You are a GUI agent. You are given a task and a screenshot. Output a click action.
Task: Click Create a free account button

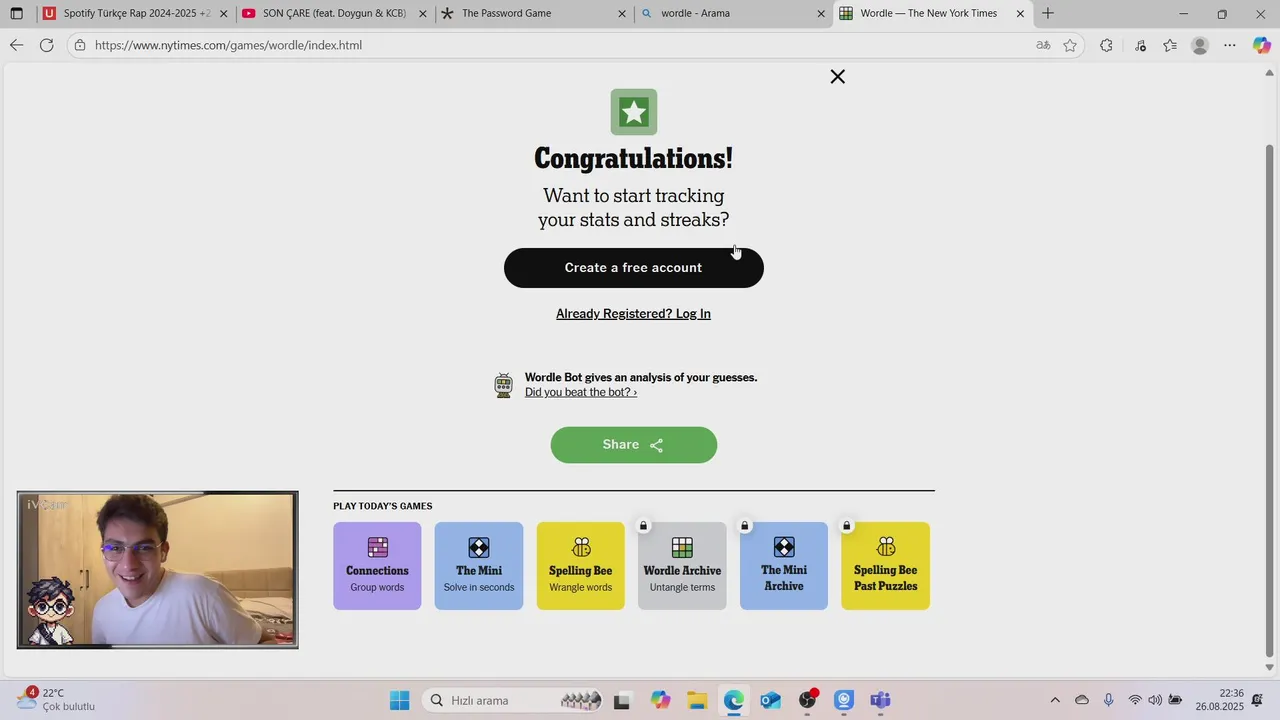(634, 268)
